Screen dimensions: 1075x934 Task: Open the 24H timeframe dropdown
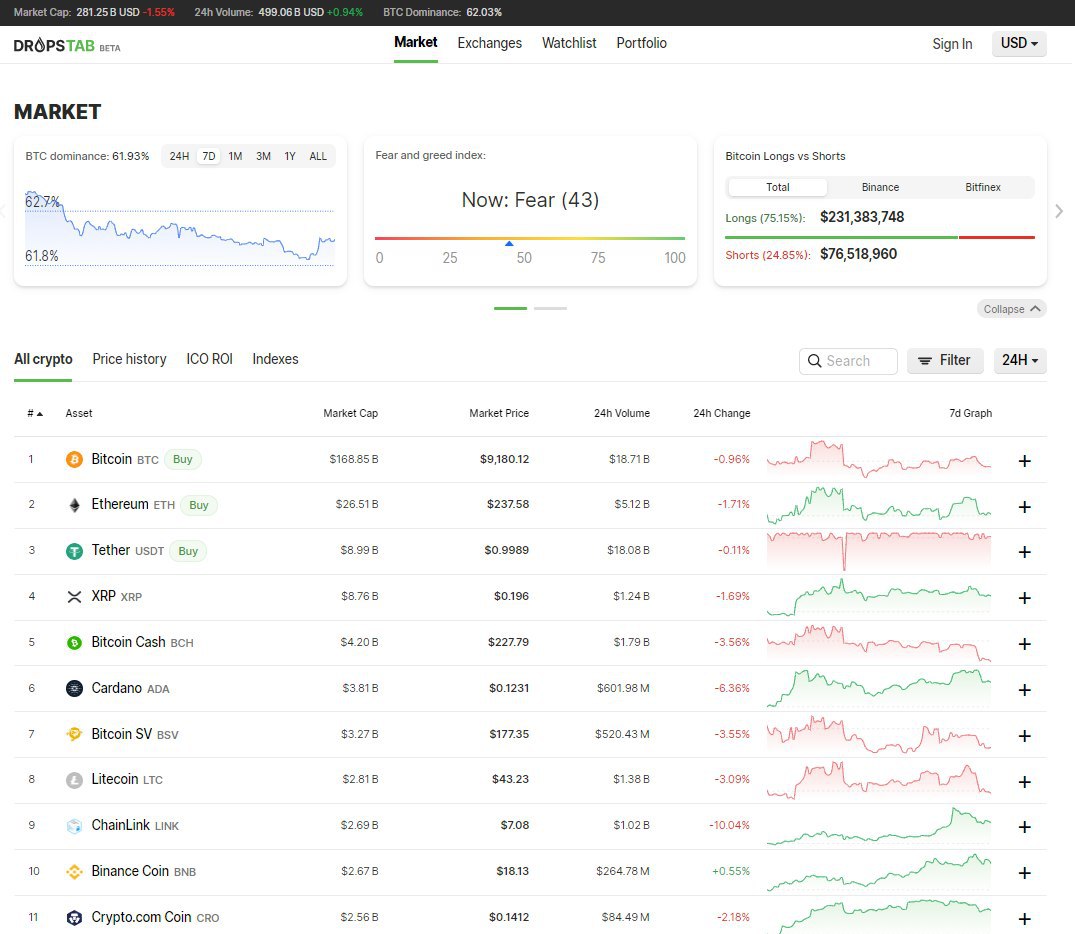click(x=1019, y=360)
